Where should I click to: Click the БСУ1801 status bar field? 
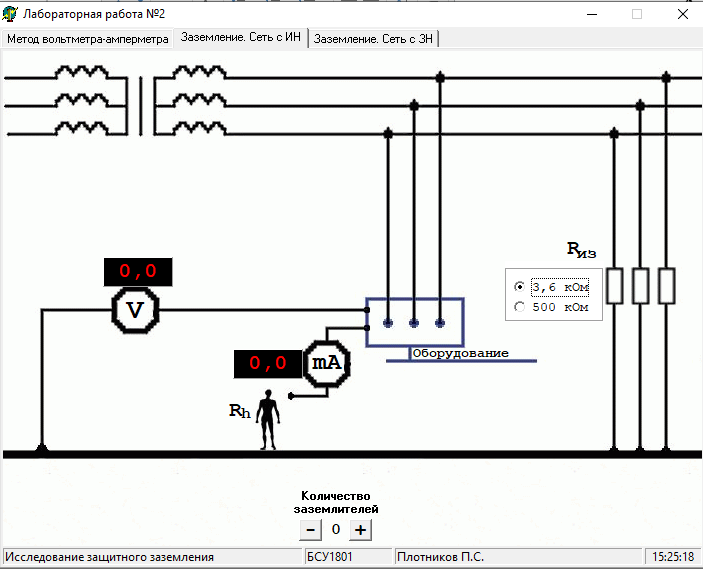point(348,557)
